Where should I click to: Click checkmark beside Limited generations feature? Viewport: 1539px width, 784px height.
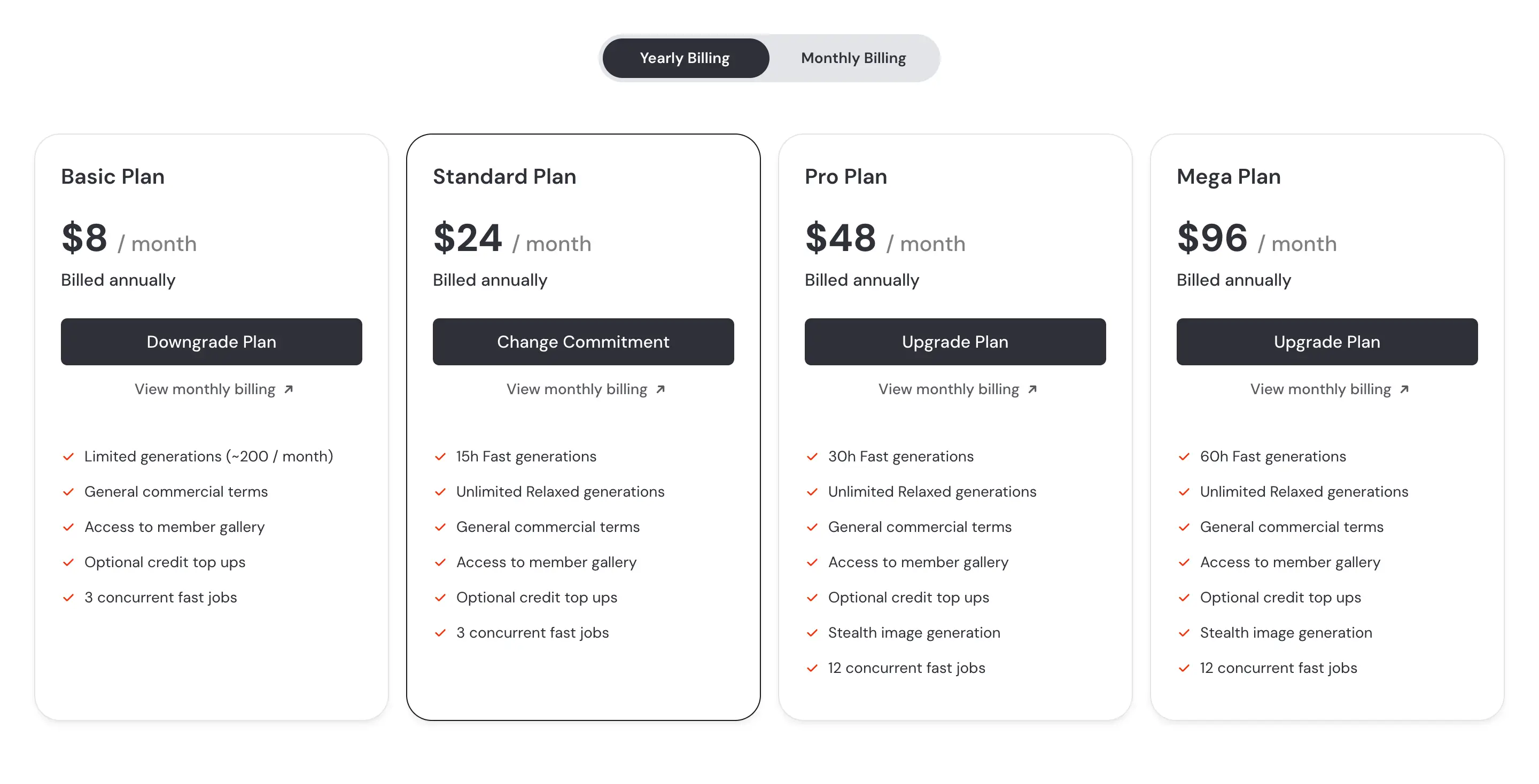[68, 457]
